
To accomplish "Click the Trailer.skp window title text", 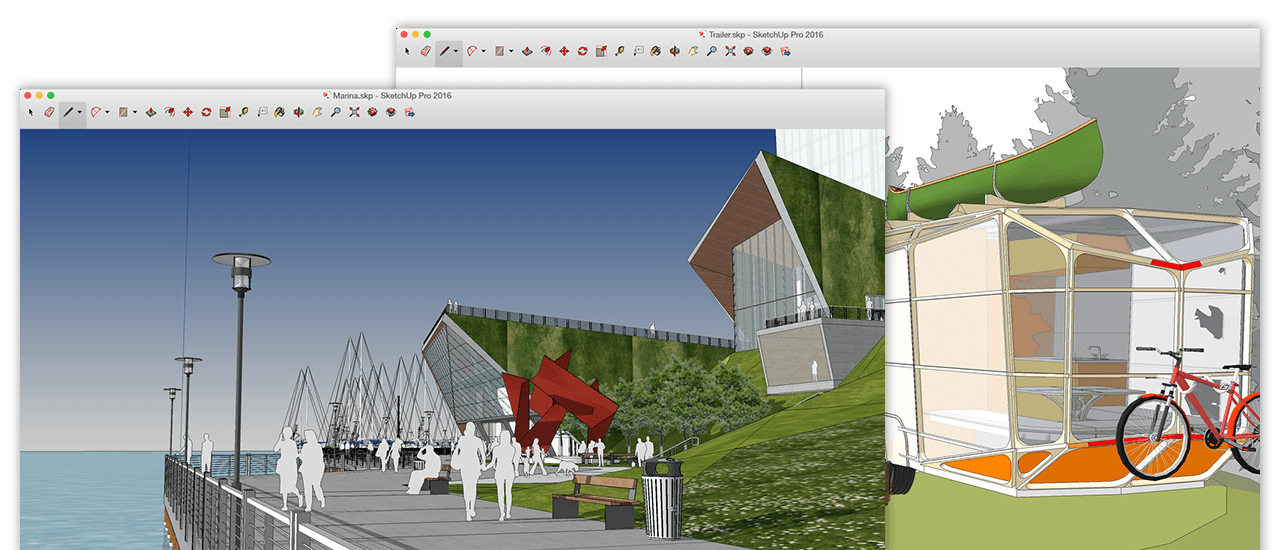I will coord(765,34).
